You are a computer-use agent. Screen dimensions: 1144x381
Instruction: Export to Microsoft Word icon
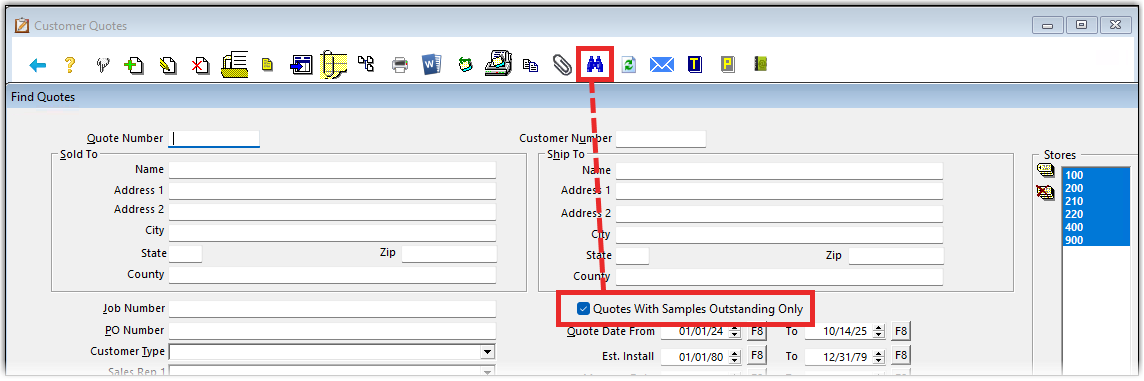point(432,64)
